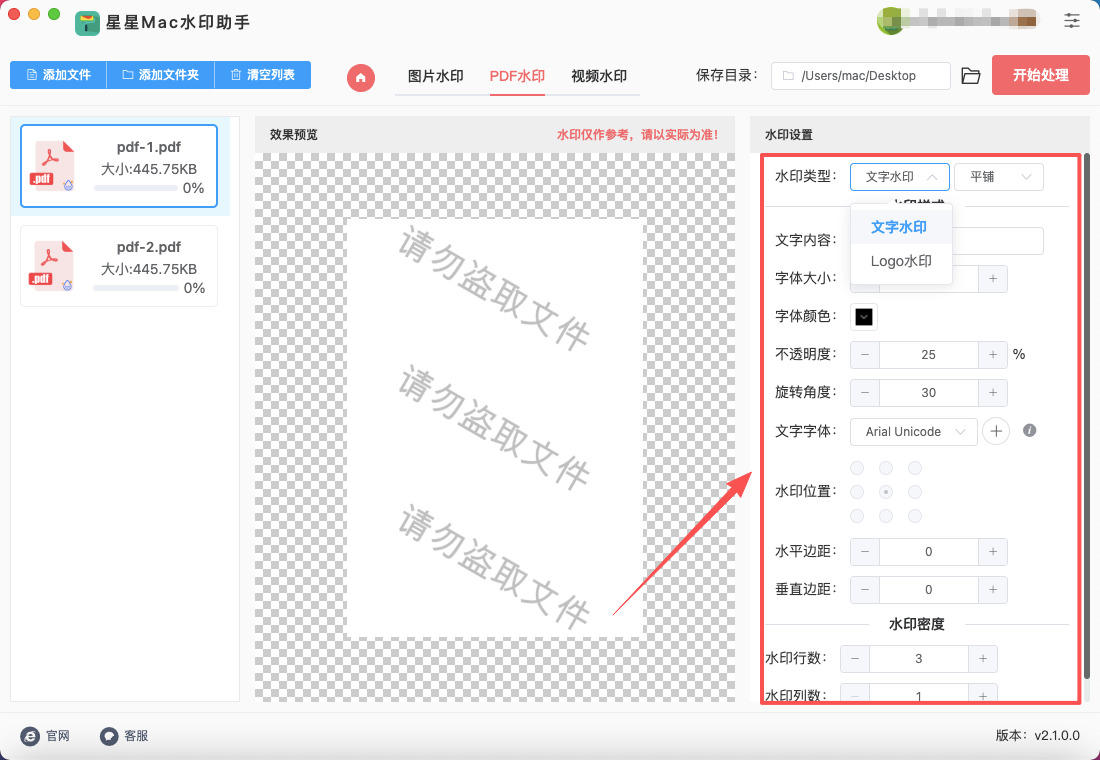Click the add font plus icon
The height and width of the screenshot is (760, 1100).
[x=996, y=431]
